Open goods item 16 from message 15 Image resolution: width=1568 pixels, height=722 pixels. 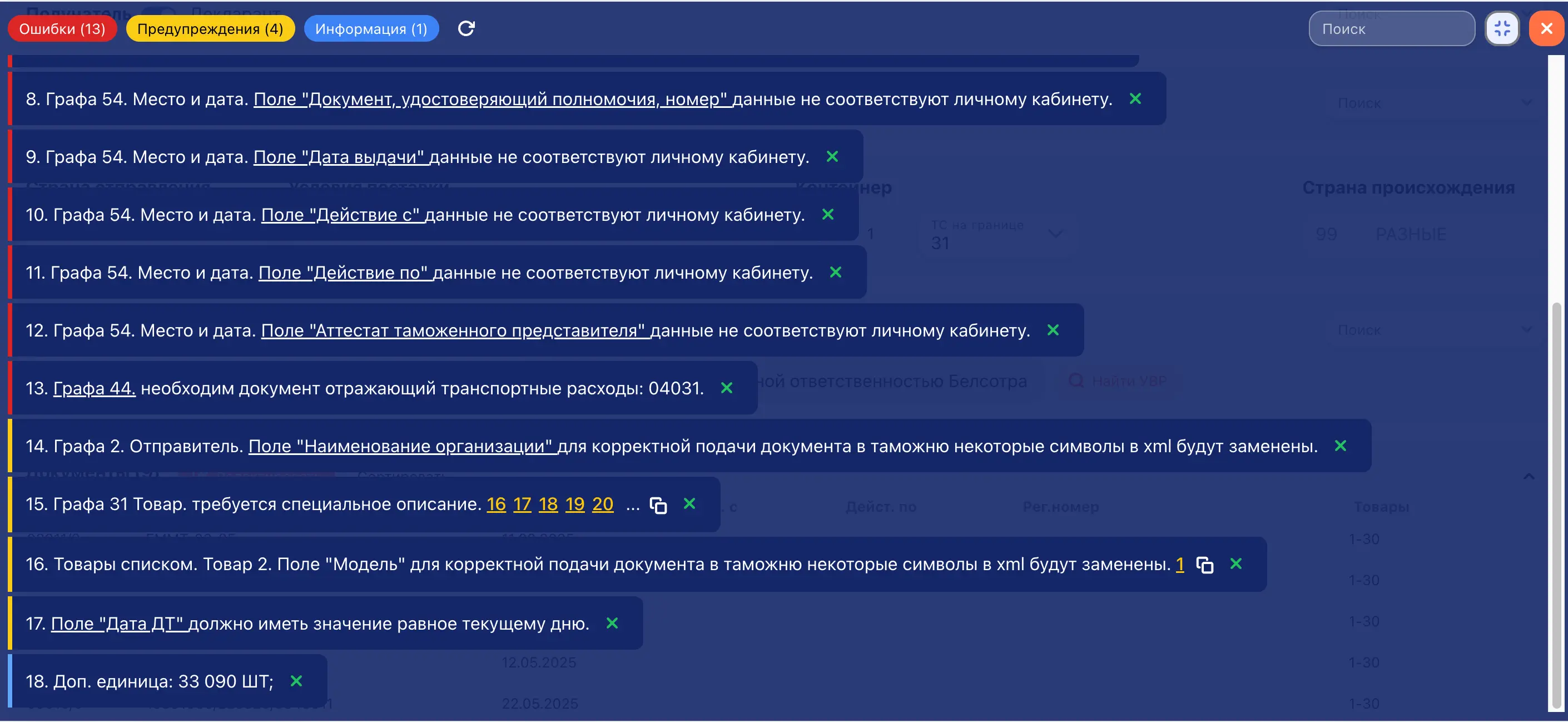coord(496,505)
